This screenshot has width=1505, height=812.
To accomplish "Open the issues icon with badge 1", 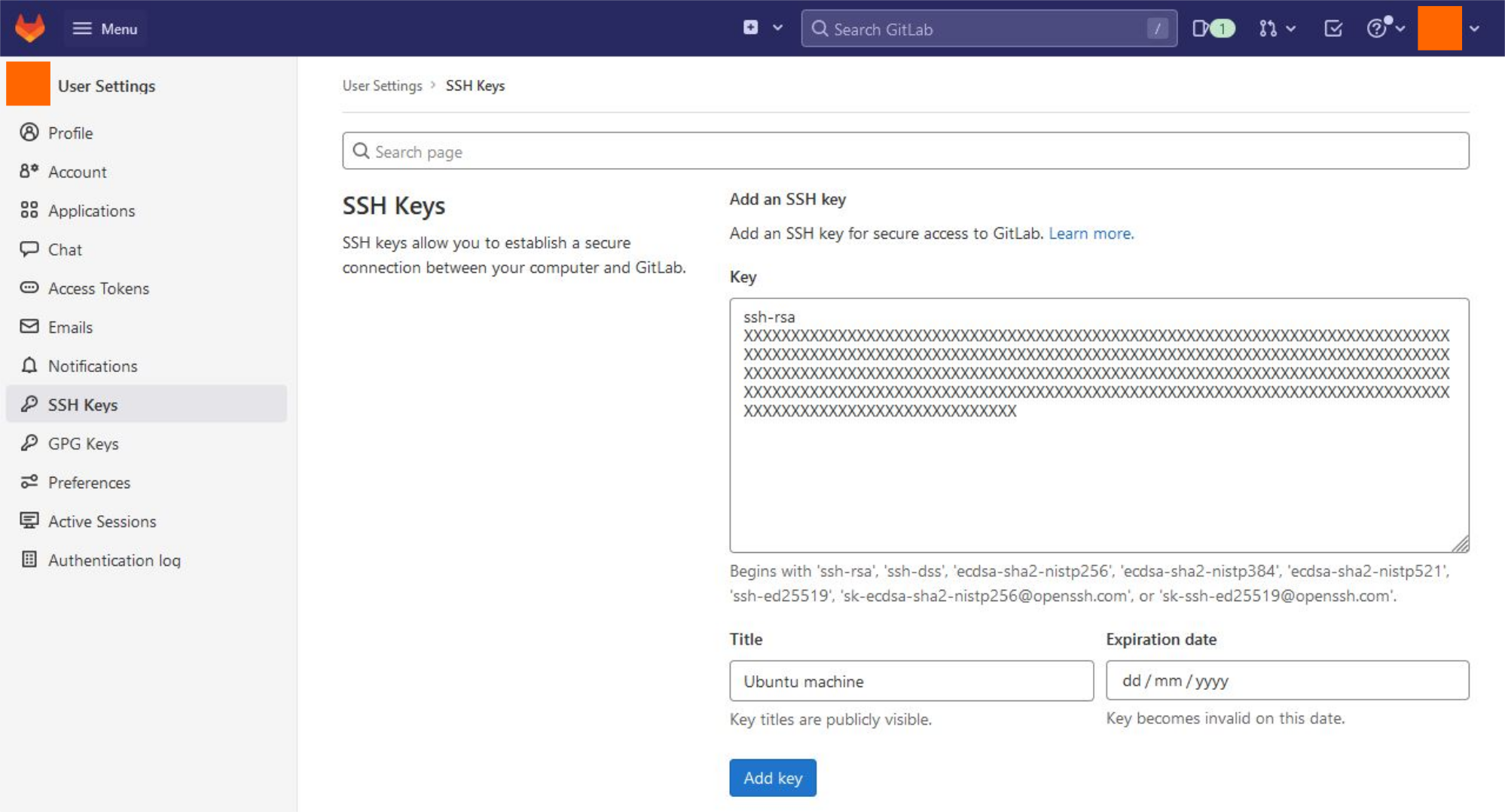I will (1213, 29).
